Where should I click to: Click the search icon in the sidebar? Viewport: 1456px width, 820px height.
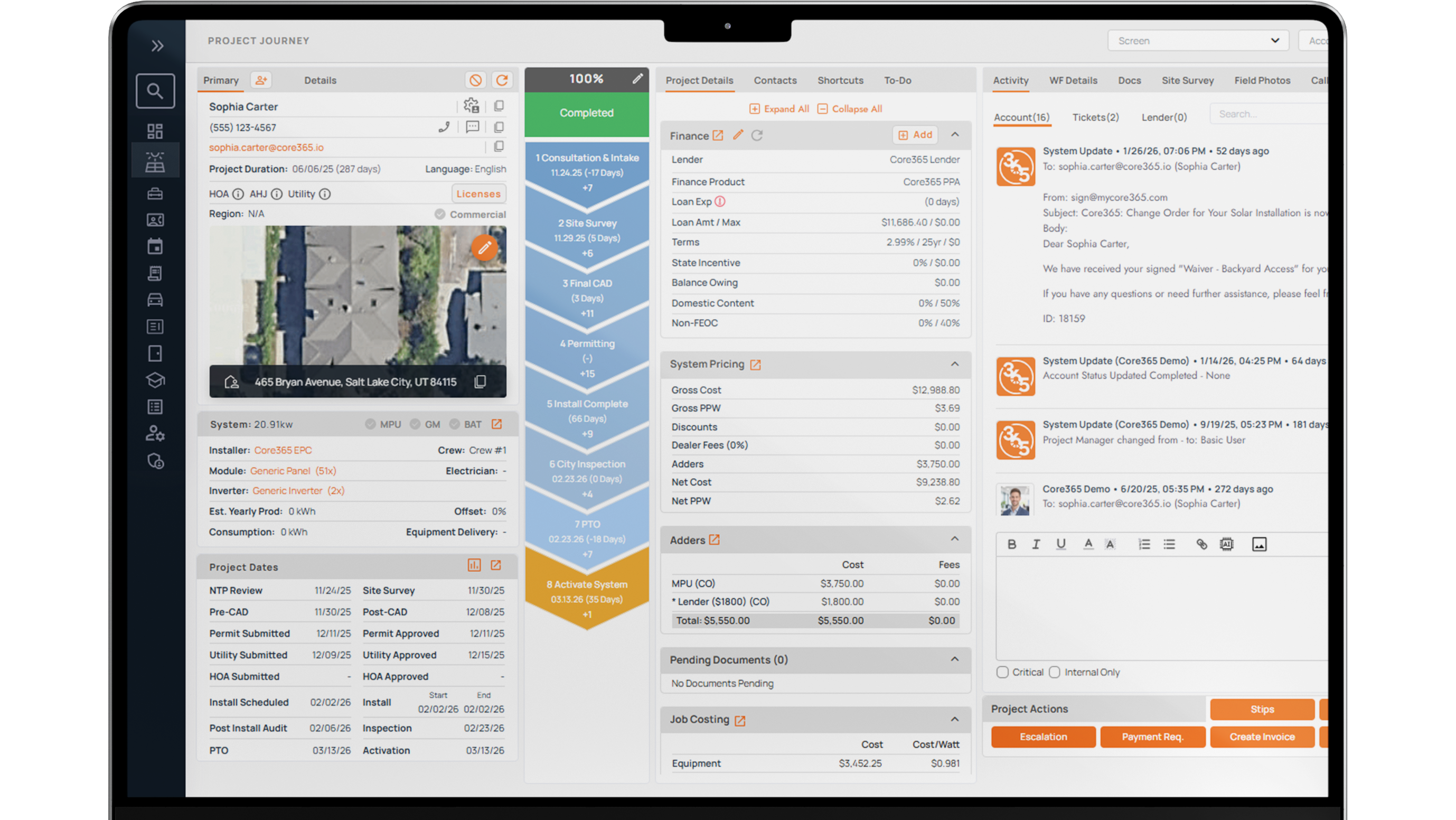pyautogui.click(x=155, y=91)
